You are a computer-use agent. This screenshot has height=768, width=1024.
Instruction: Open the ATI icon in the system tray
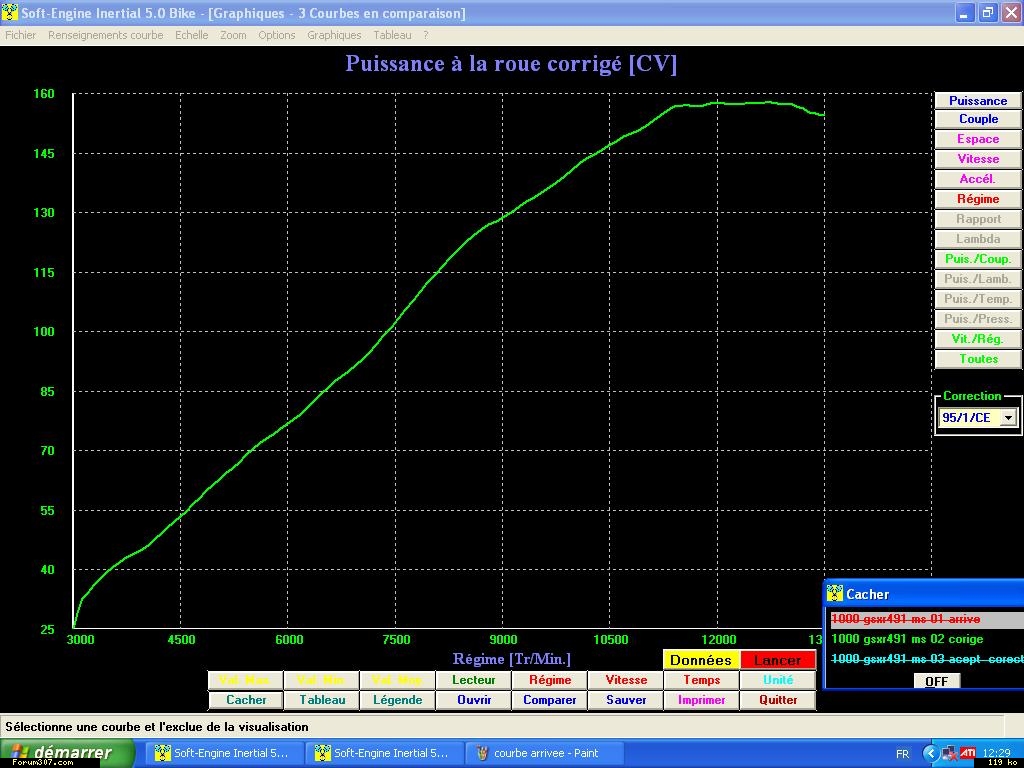(968, 753)
